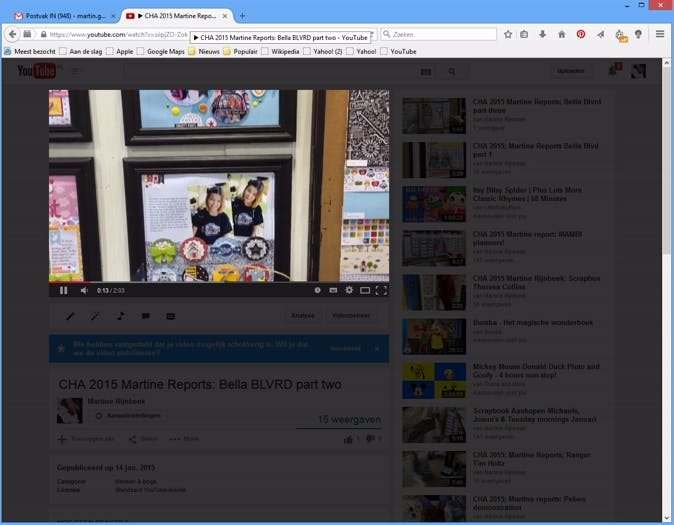Open the account avatar menu
The height and width of the screenshot is (525, 674).
(x=638, y=71)
